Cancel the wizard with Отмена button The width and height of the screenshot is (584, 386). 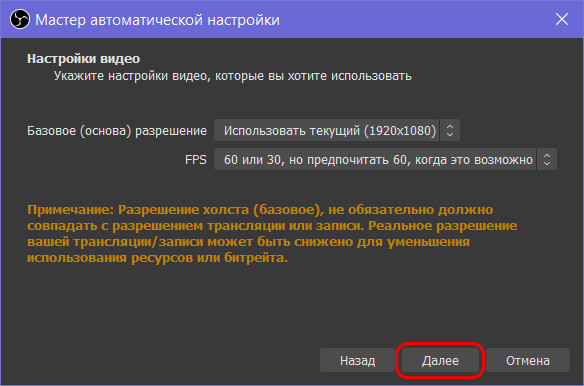tap(527, 360)
